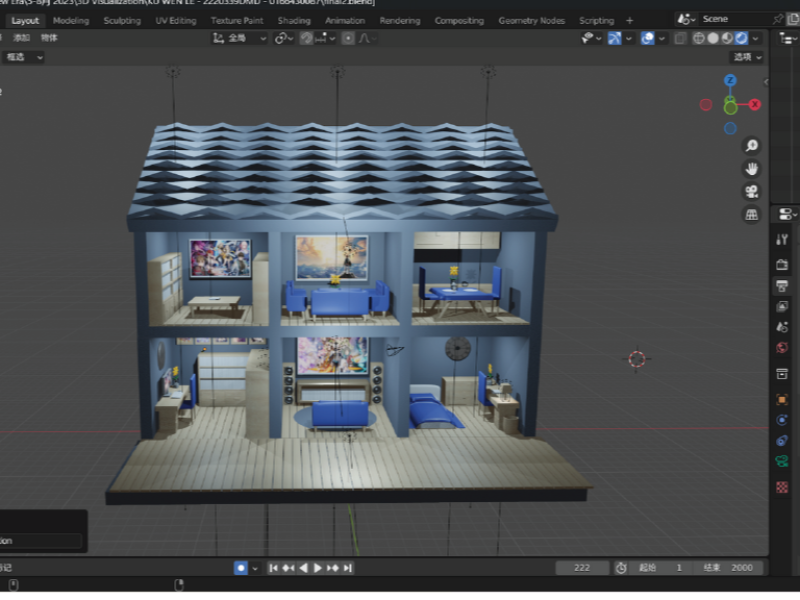
Task: Open the Render properties tab
Action: click(782, 264)
